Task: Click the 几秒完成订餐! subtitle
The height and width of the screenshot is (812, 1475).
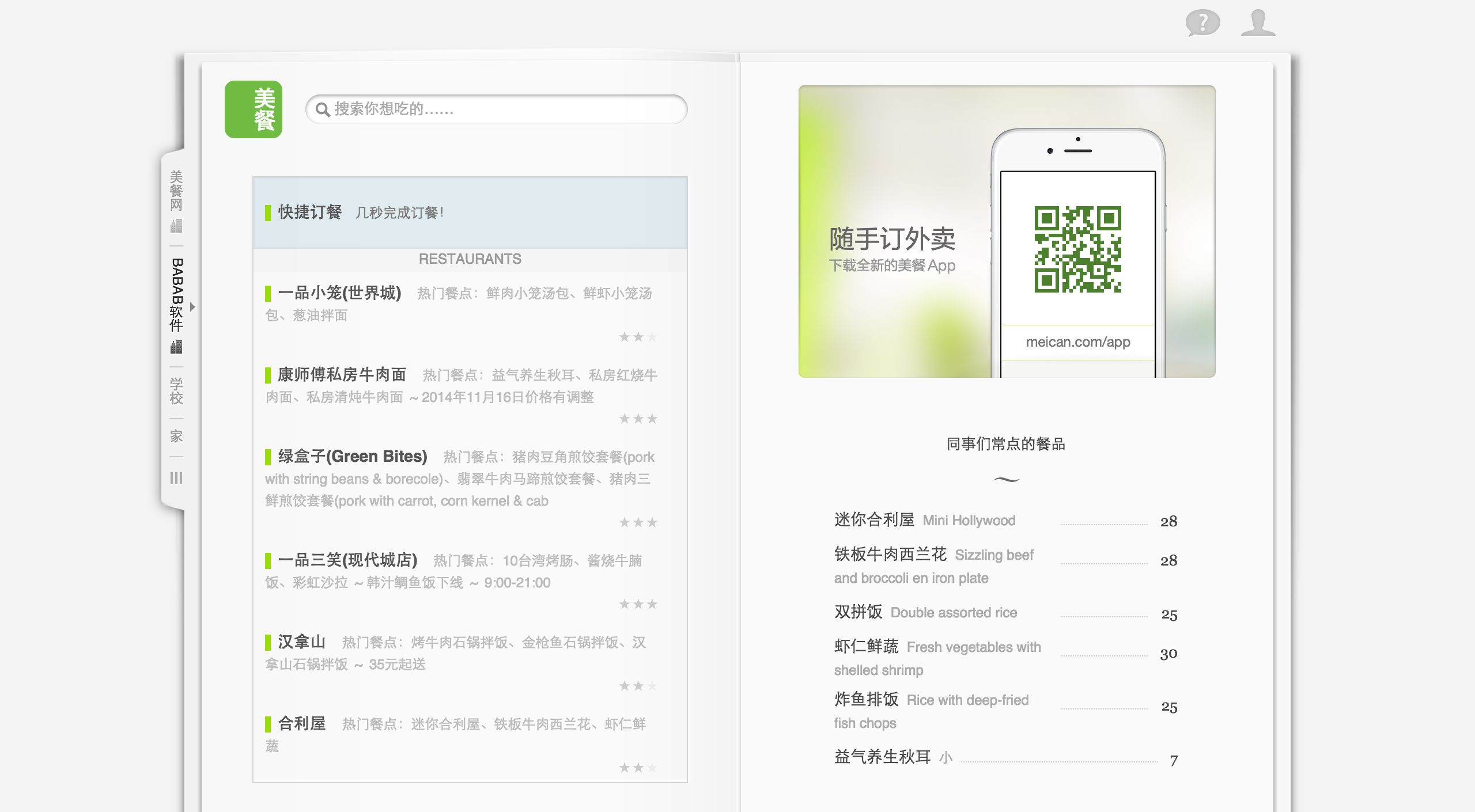Action: tap(399, 213)
